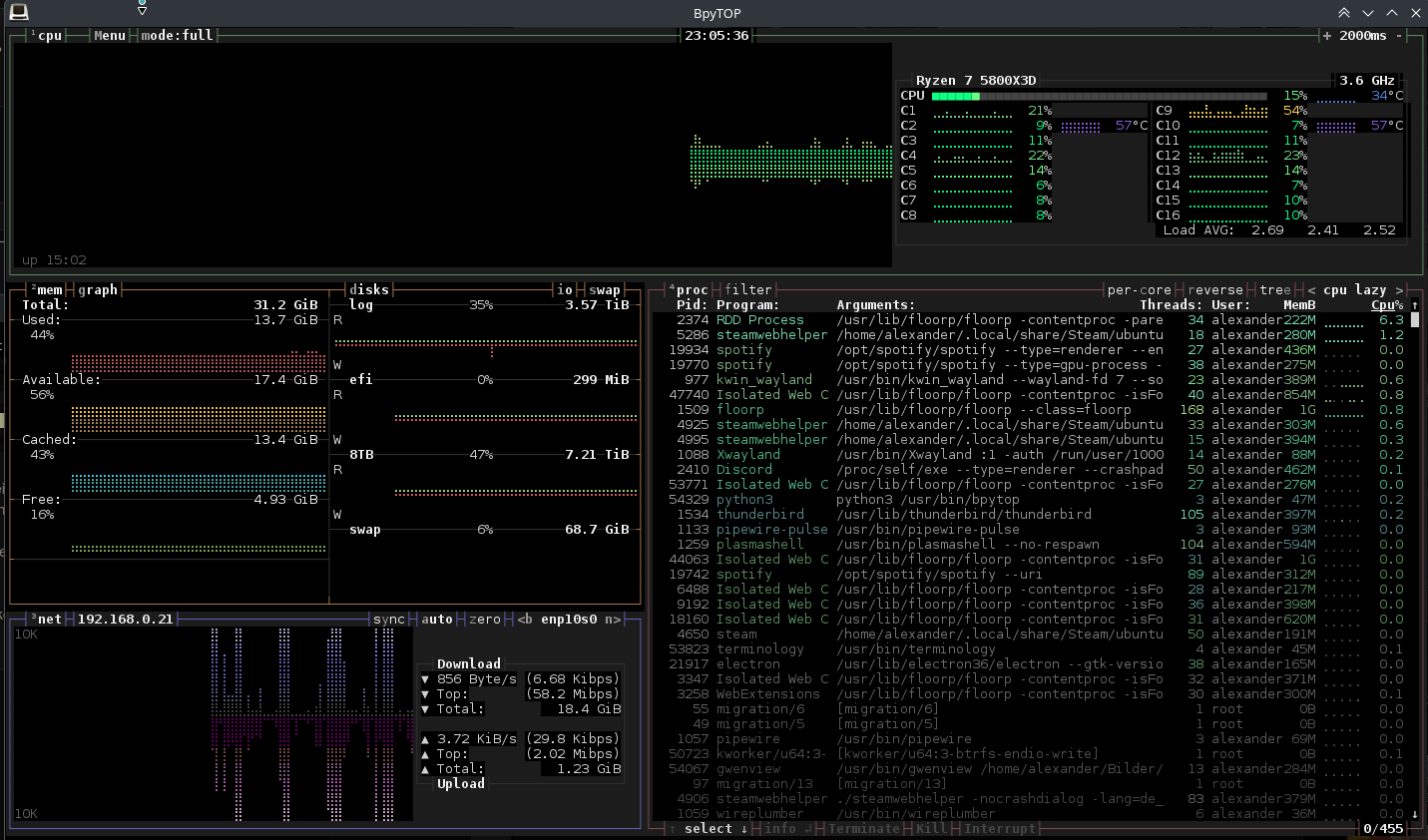Decrease update interval with minus sign
Screen dimensions: 1428x840
coord(1399,35)
